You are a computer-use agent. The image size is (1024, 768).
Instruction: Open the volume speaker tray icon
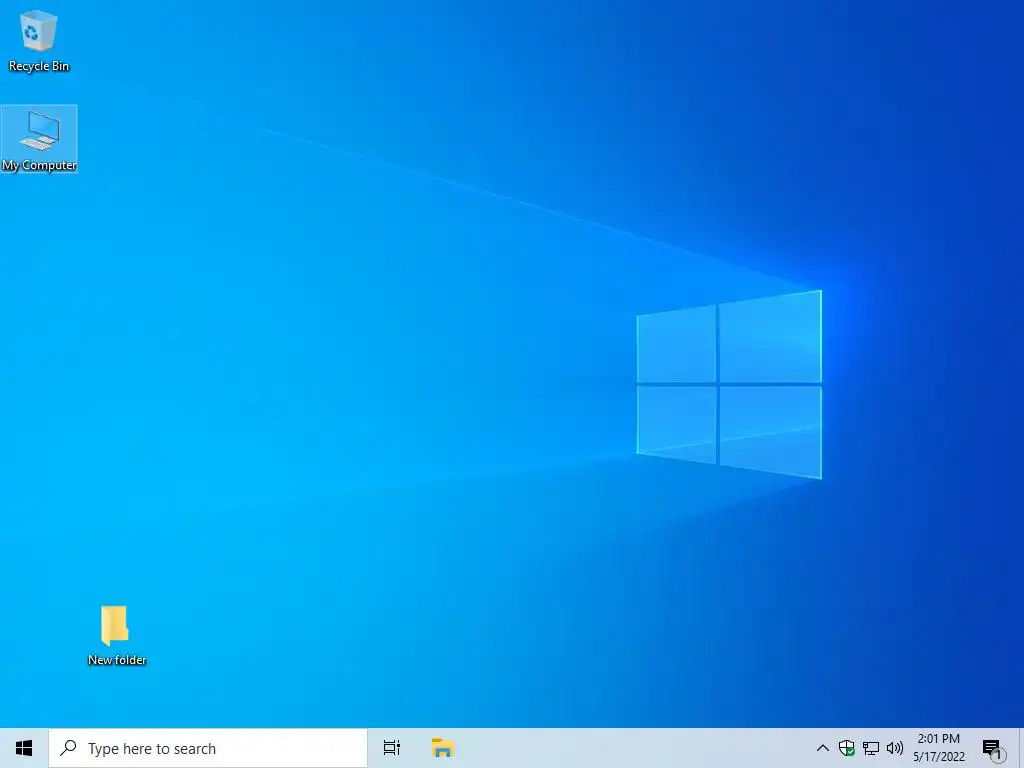coord(895,748)
